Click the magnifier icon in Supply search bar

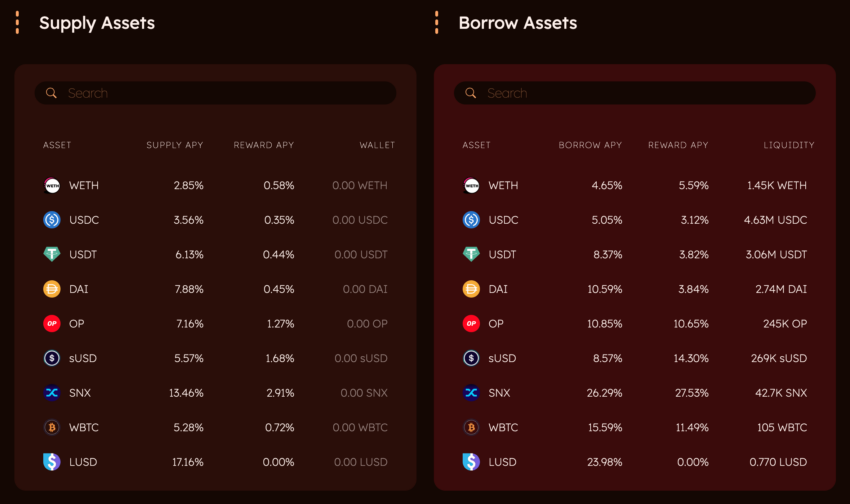tap(51, 93)
